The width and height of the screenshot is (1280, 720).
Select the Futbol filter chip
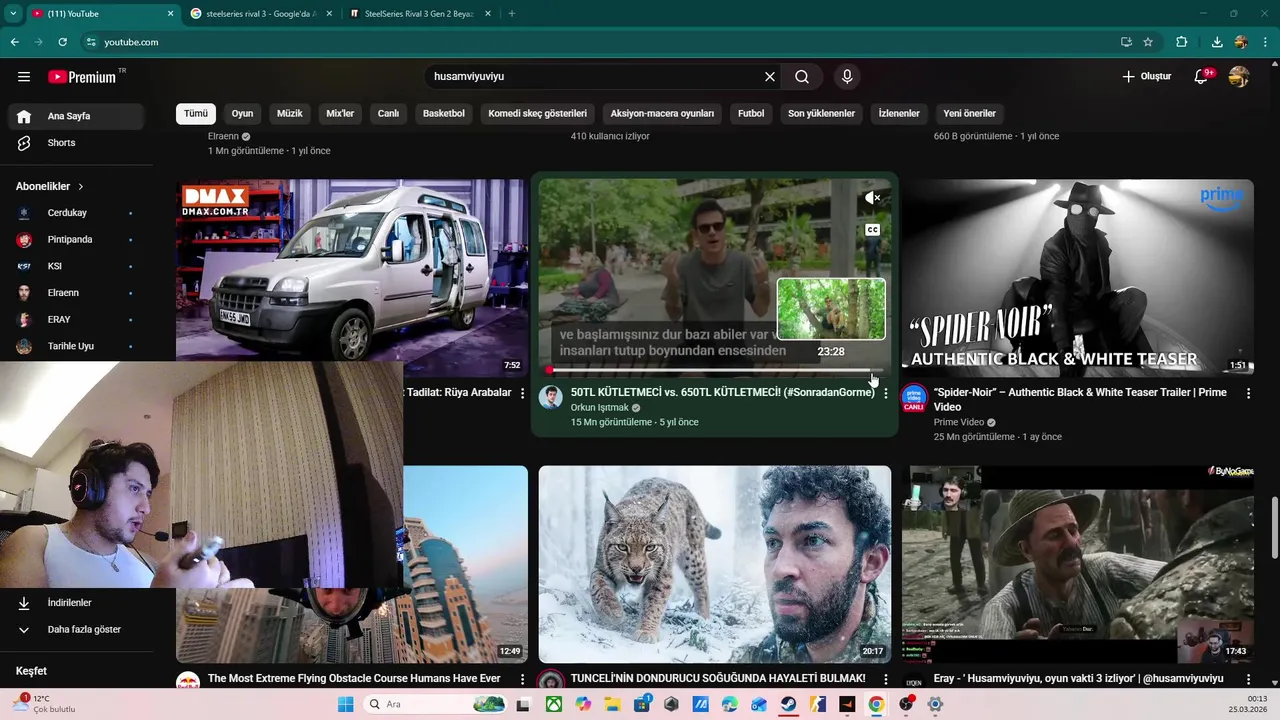751,114
